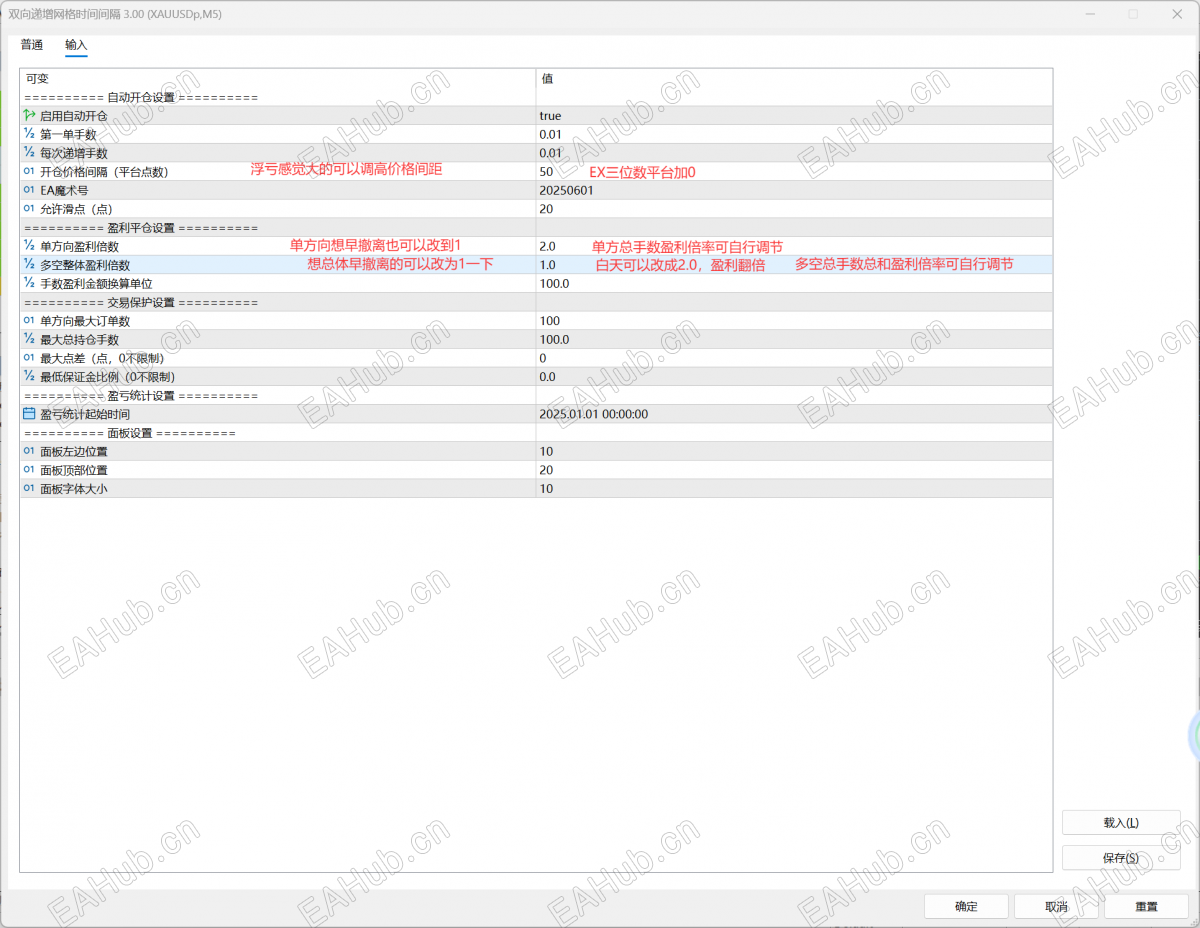
Task: Click the 取消 button
Action: tap(1056, 907)
